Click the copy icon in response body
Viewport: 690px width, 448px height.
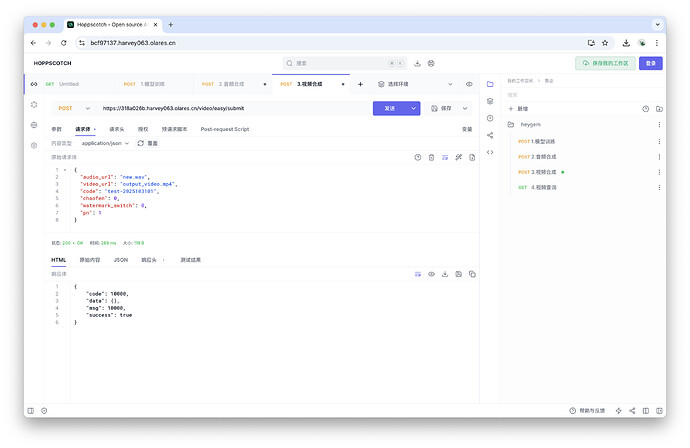coord(473,273)
